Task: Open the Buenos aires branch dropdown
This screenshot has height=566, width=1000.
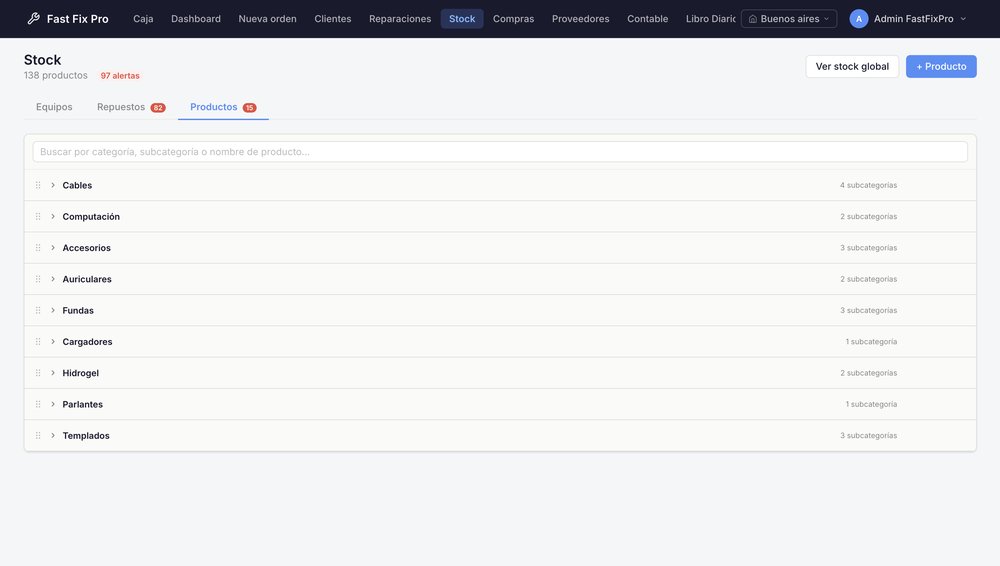Action: (x=789, y=19)
